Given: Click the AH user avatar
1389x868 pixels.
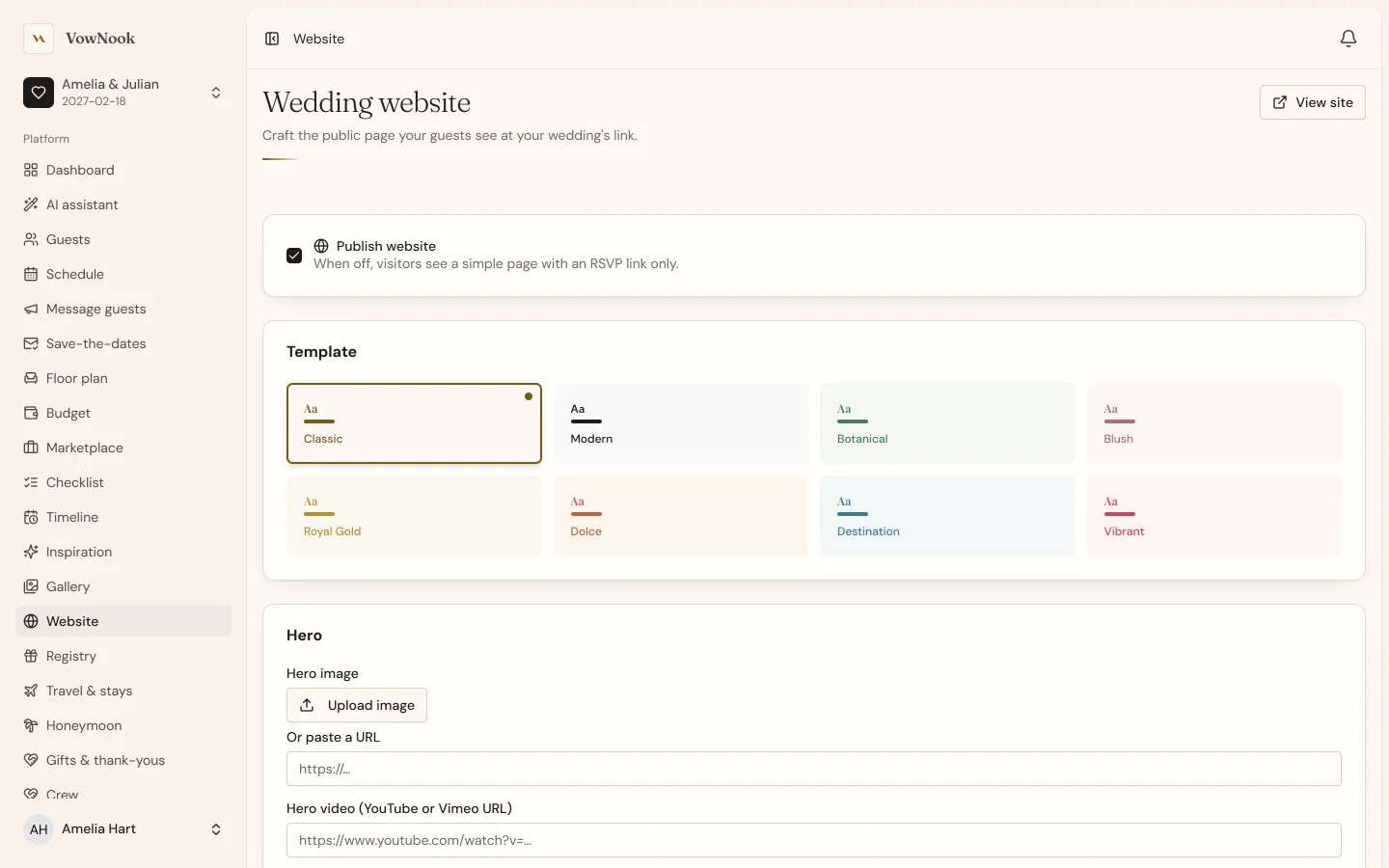Looking at the screenshot, I should point(39,829).
